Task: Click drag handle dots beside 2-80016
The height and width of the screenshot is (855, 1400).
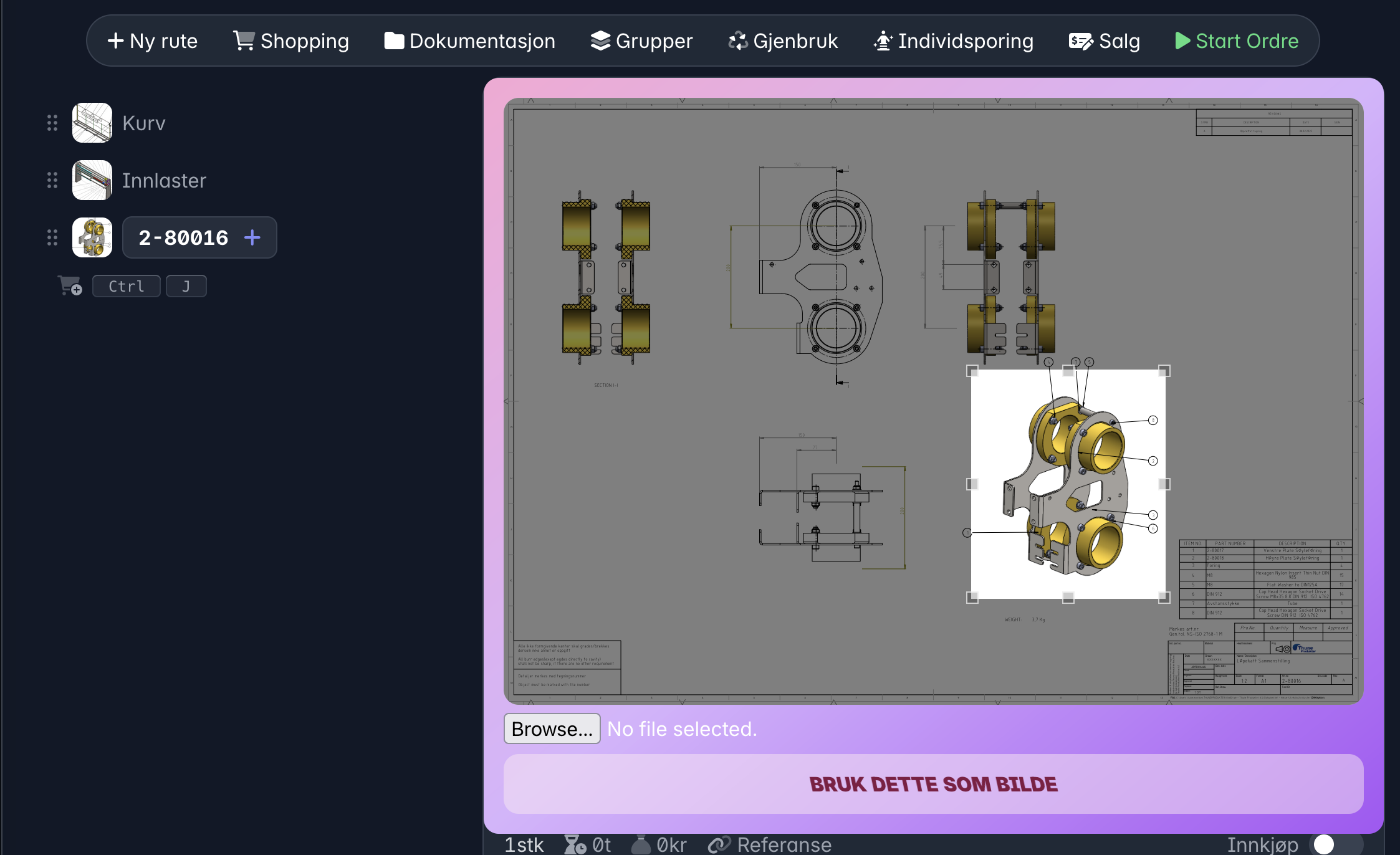Action: pyautogui.click(x=52, y=237)
